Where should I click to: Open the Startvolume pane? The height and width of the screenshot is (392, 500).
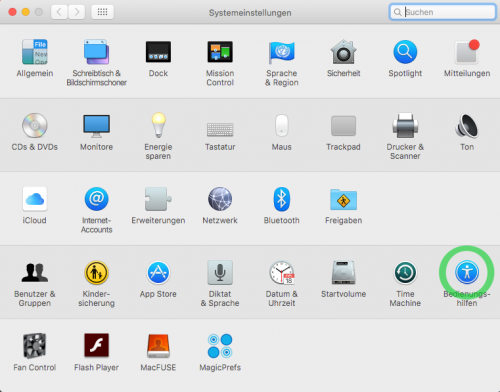click(x=343, y=272)
